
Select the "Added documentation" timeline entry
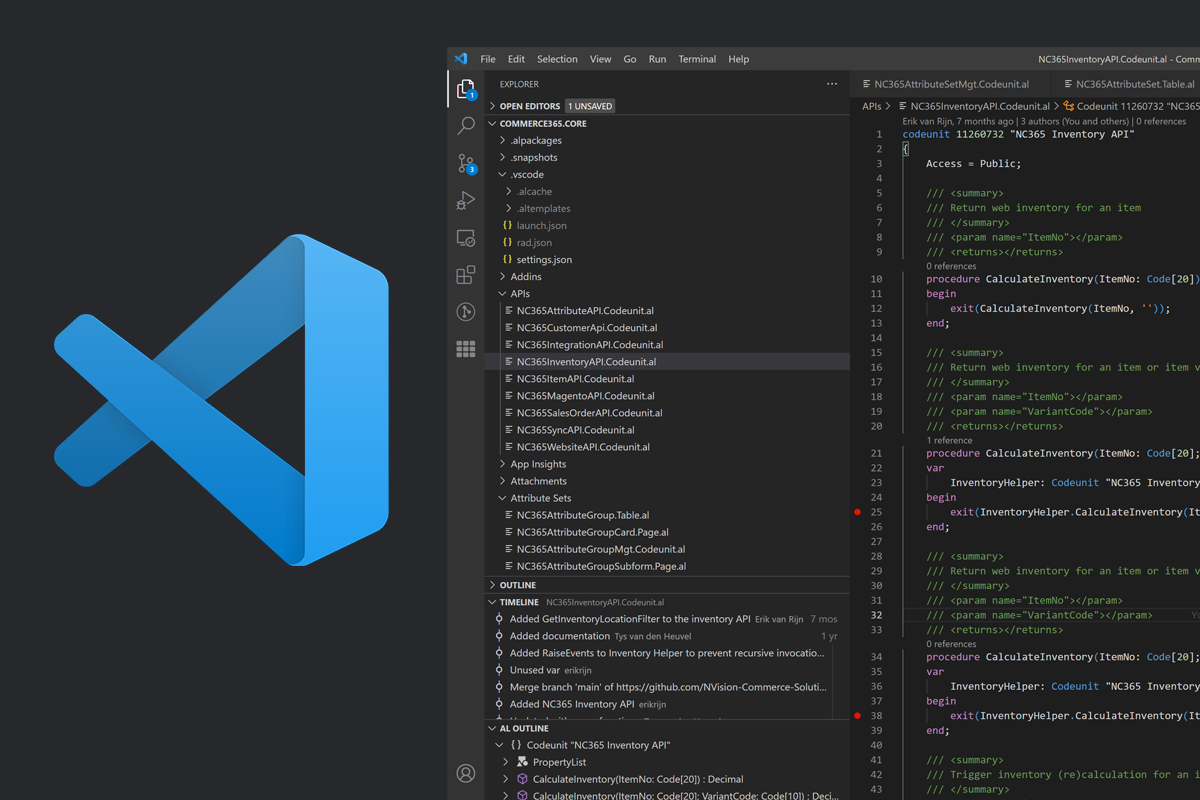click(559, 636)
